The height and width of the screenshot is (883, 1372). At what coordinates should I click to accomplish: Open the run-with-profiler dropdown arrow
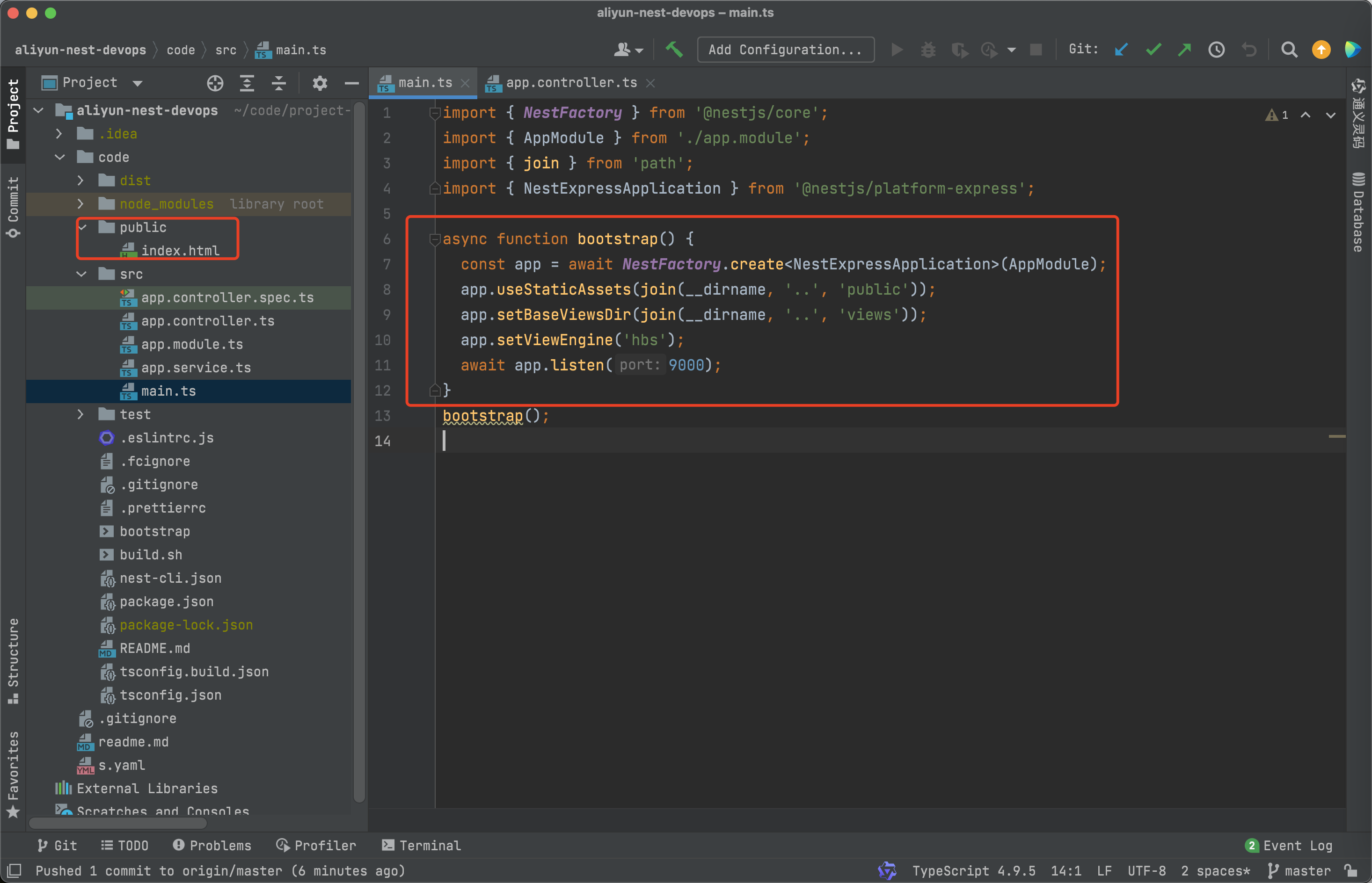[1011, 51]
